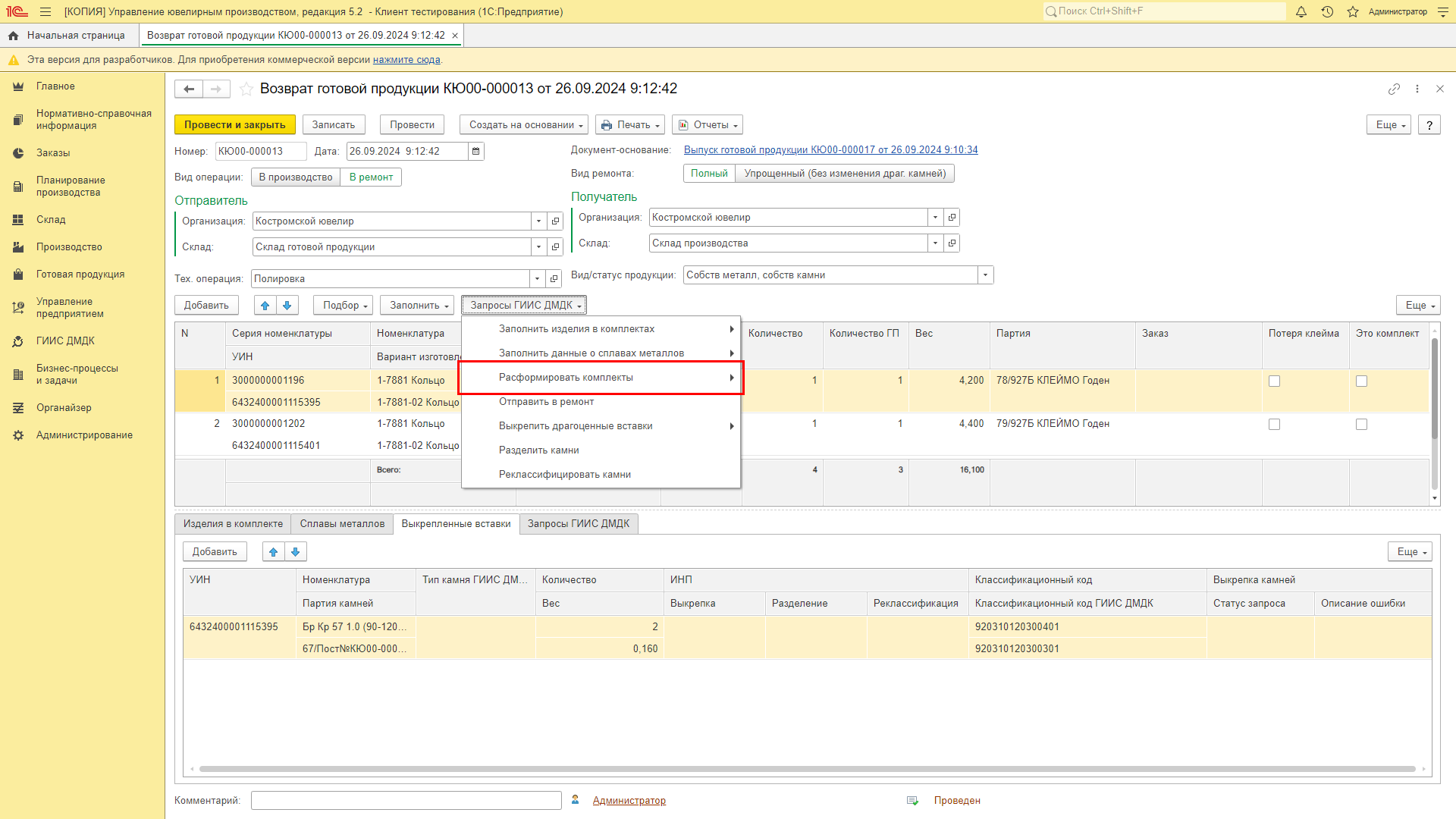Open Администрирование section in sidebar
This screenshot has width=1456, height=819.
(x=84, y=435)
